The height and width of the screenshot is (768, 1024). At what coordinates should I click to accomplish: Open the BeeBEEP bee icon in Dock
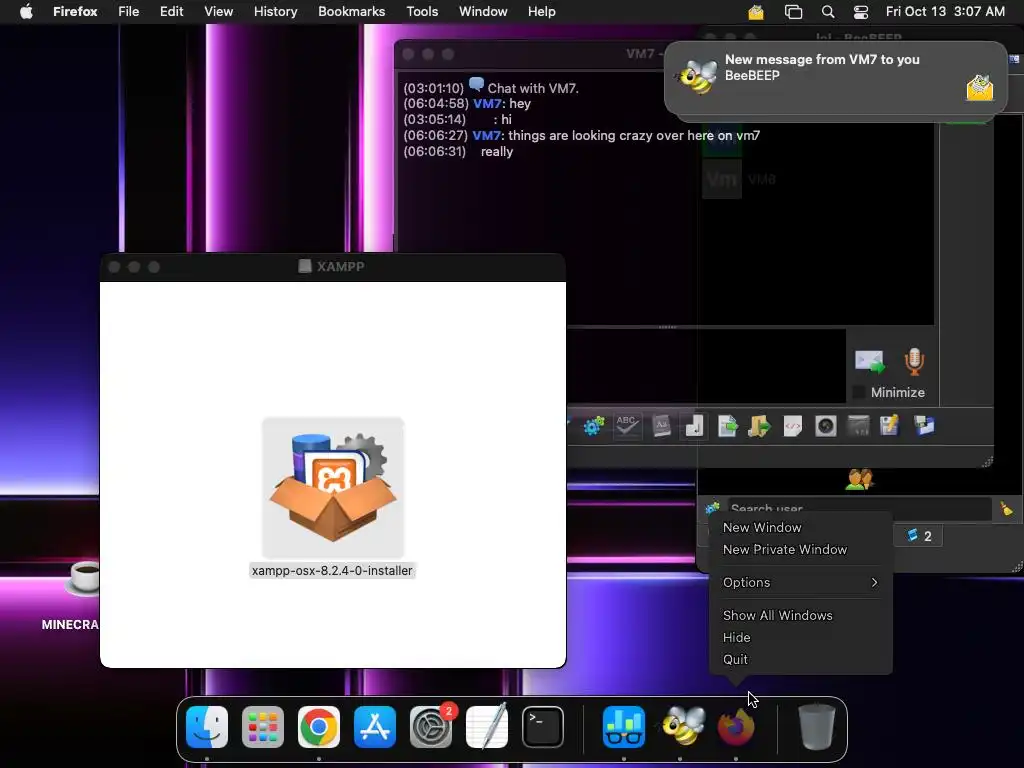point(682,727)
